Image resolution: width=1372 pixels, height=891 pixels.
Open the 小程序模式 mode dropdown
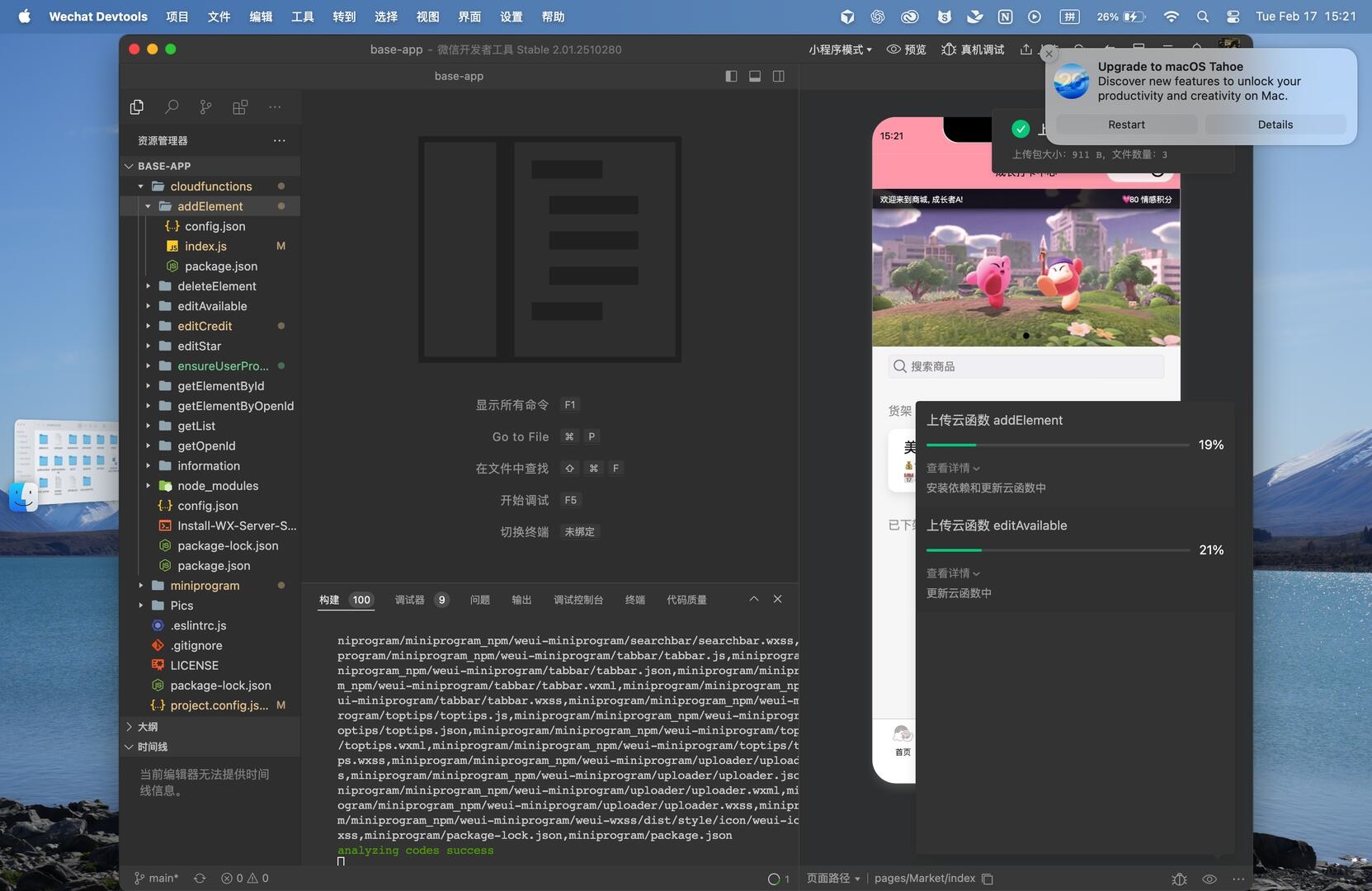tap(840, 49)
